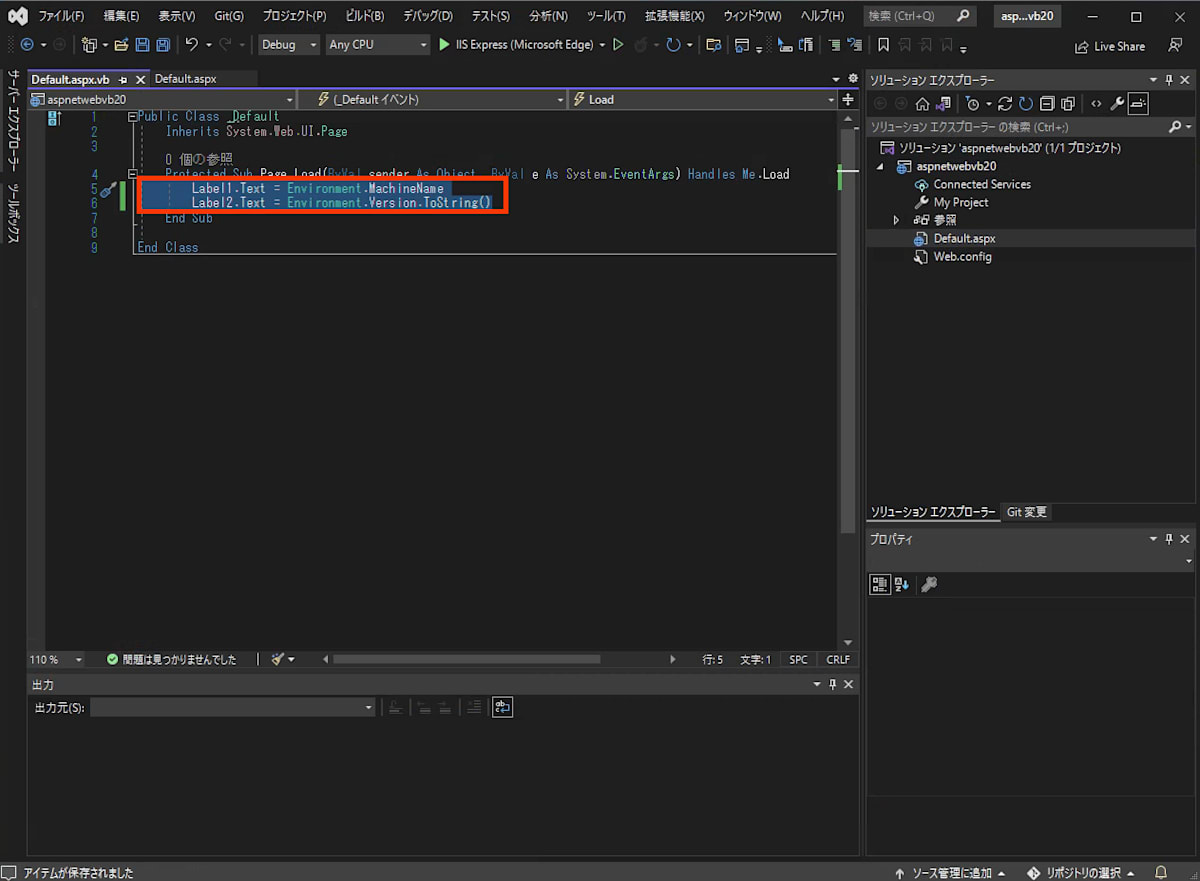Click the screwdriver Quick Actions icon beside line 5
This screenshot has width=1200, height=881.
point(107,188)
